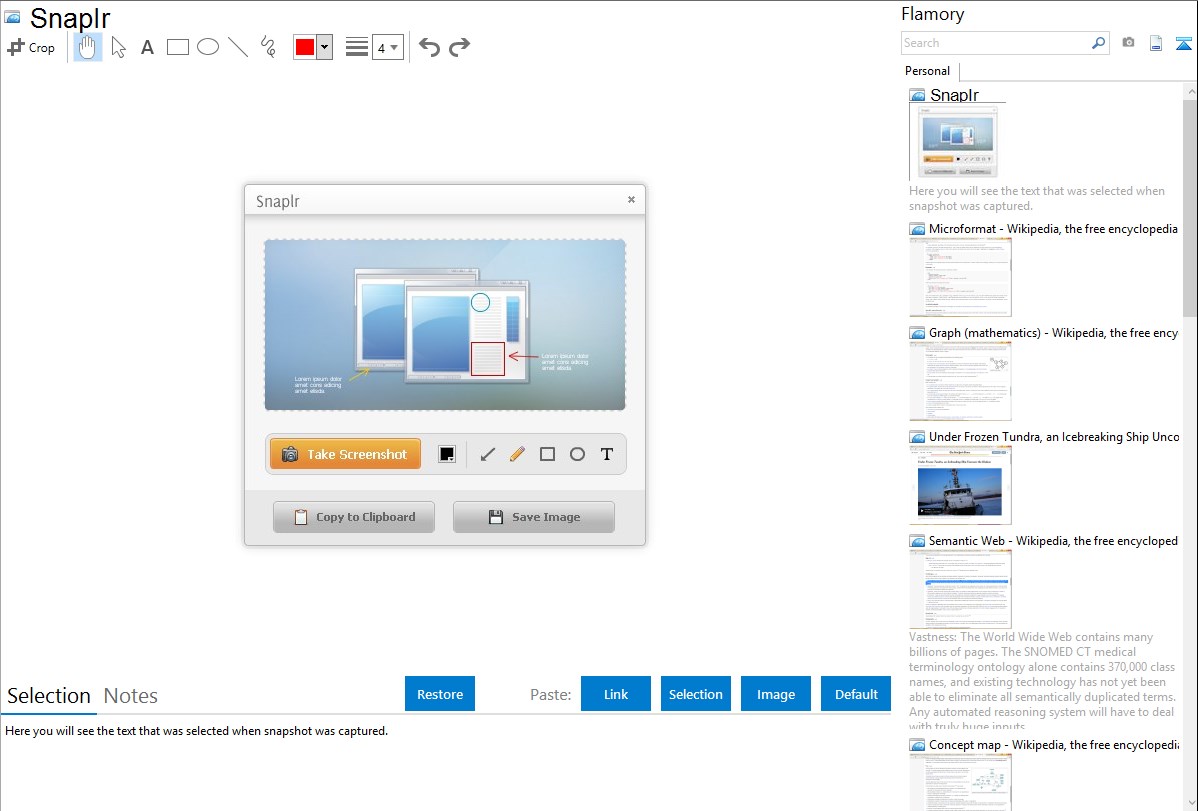Click the line thickness icon
Viewport: 1198px width, 811px height.
pos(357,47)
